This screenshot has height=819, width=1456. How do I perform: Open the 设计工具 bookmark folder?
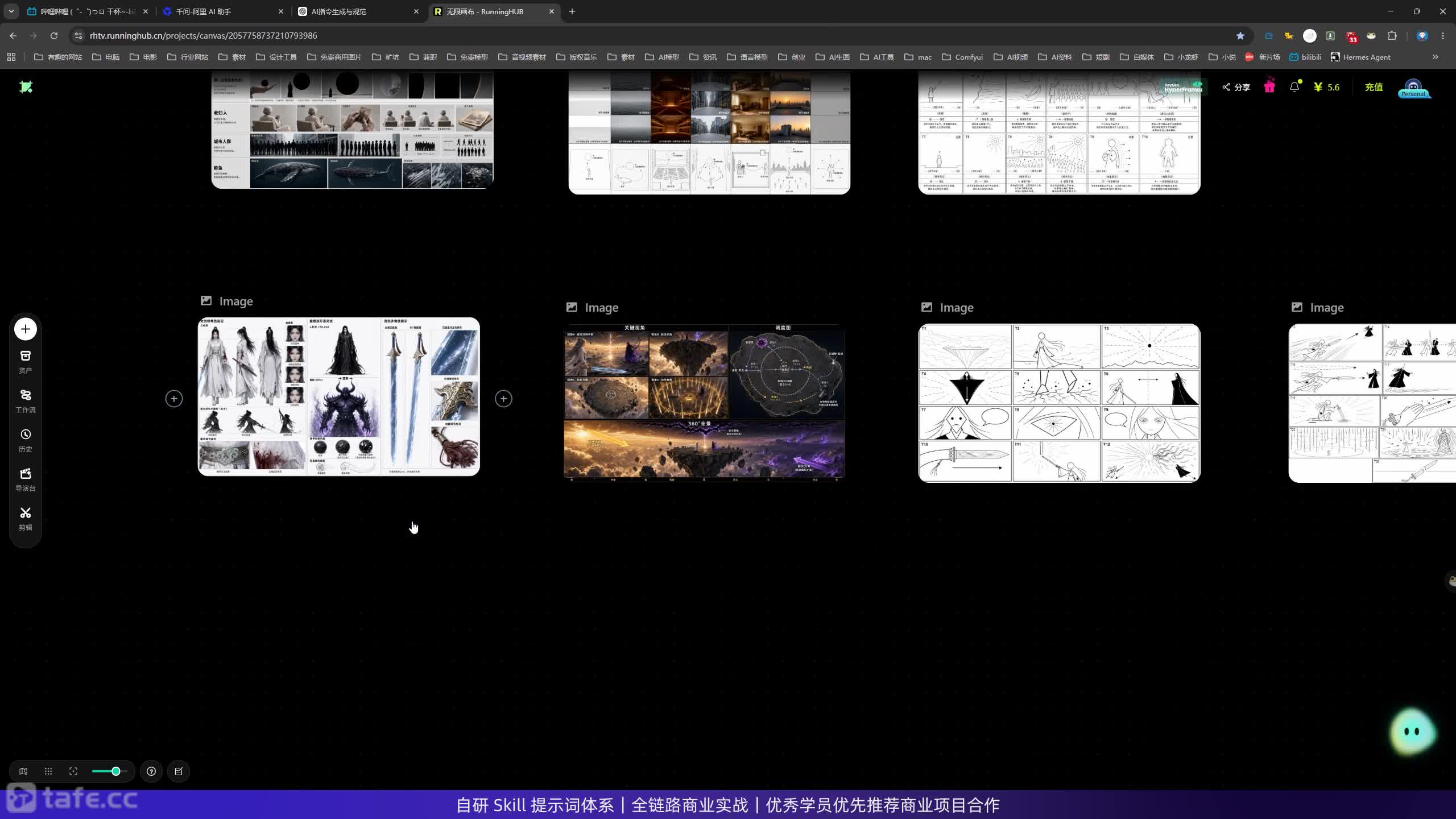[x=276, y=57]
